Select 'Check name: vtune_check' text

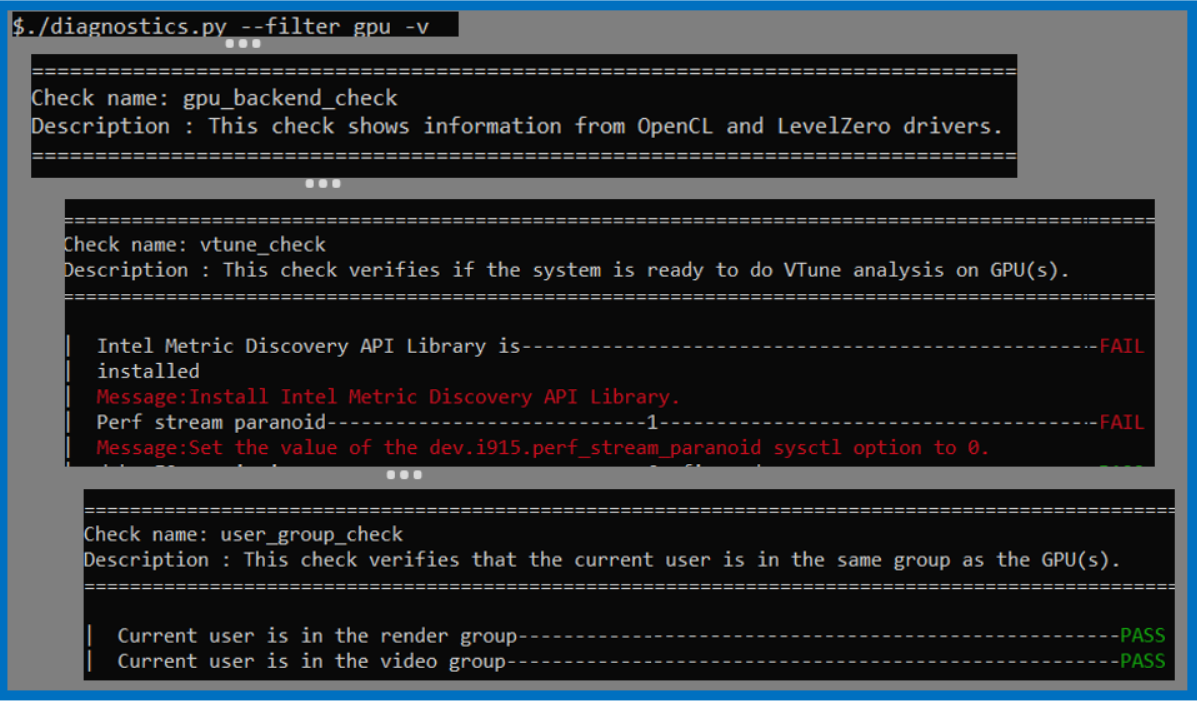pyautogui.click(x=195, y=244)
